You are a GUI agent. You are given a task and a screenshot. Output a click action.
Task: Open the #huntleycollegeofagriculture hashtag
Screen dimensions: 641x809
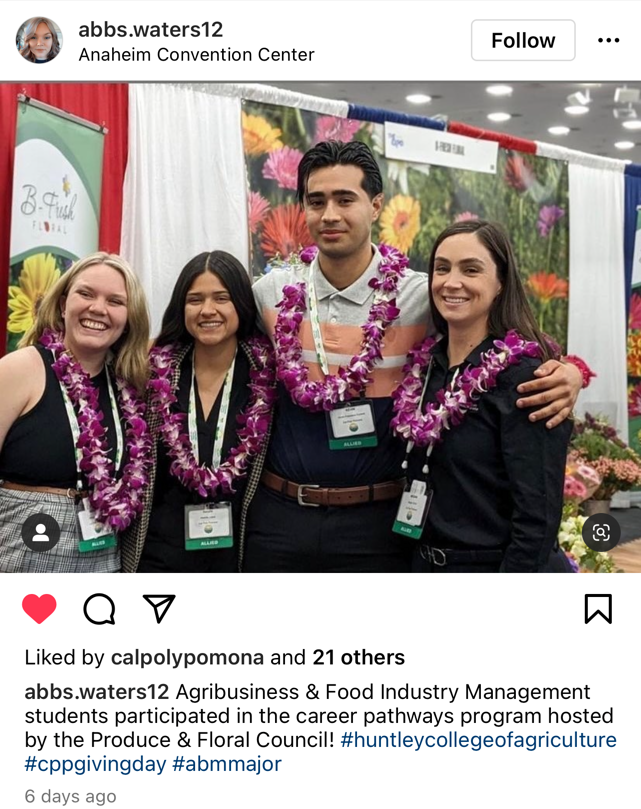[x=478, y=740]
